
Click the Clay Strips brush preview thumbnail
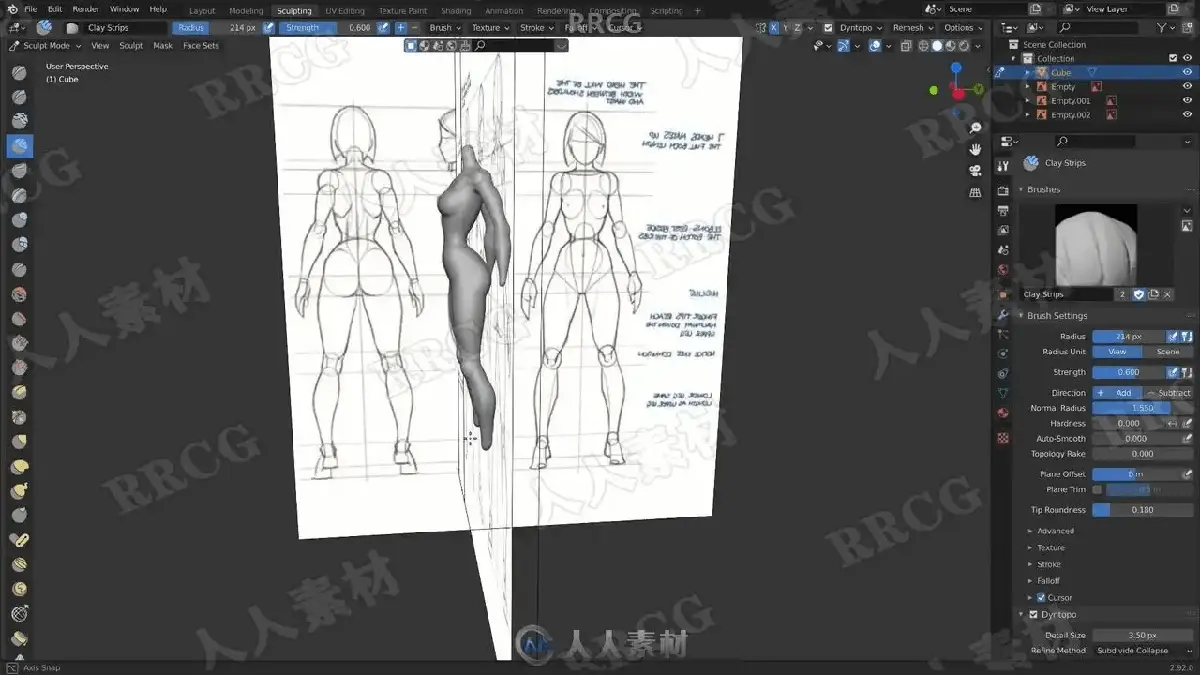point(1096,245)
